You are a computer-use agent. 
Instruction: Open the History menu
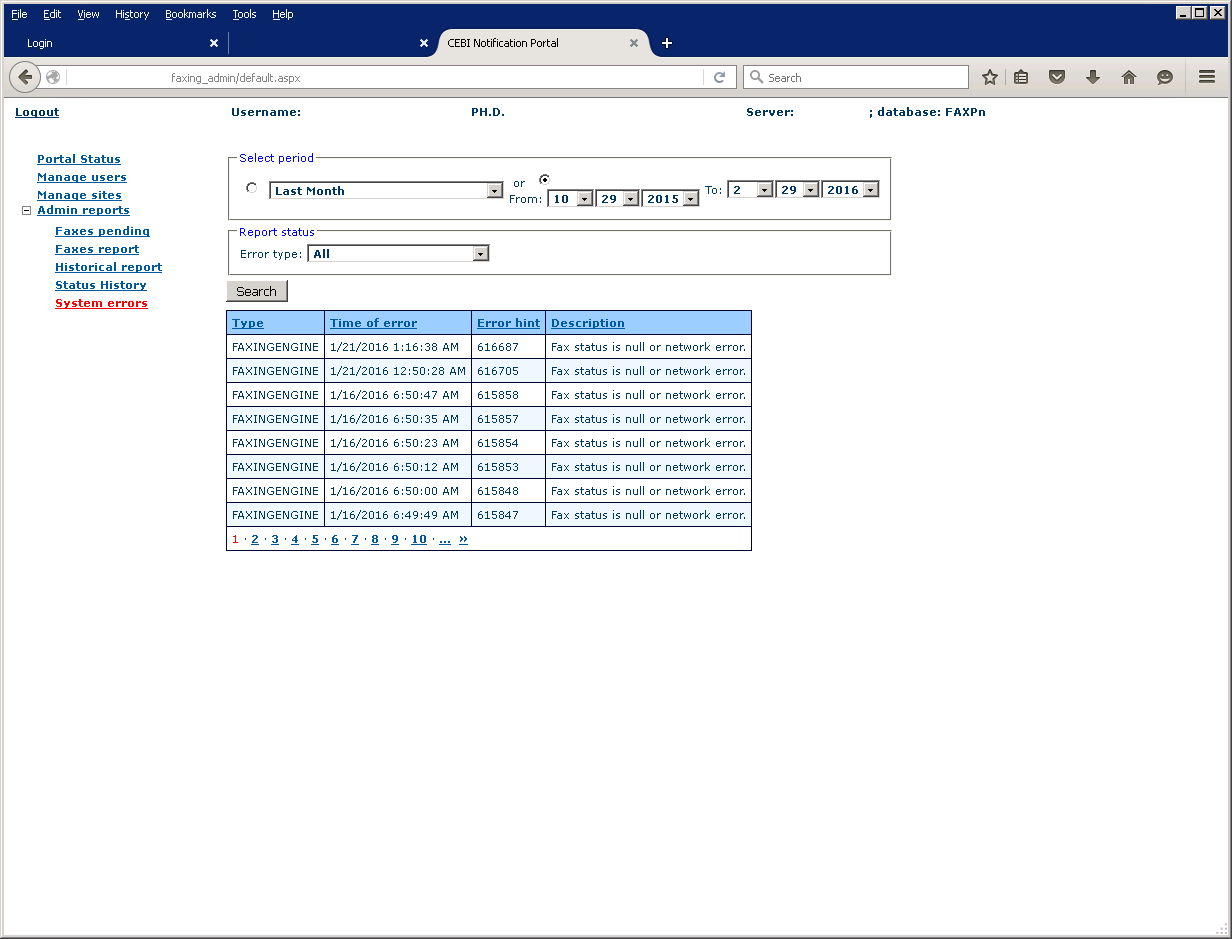(131, 14)
